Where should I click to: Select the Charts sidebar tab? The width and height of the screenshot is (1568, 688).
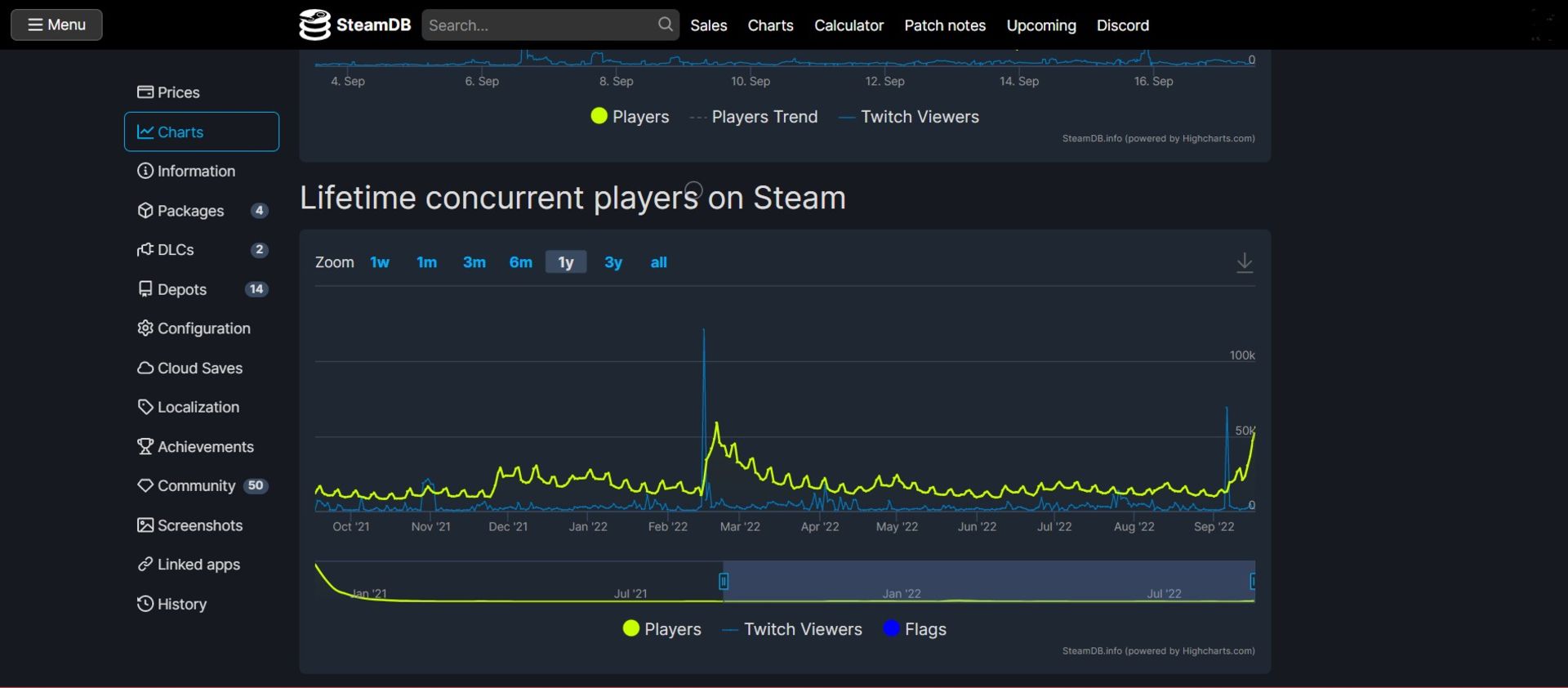point(202,132)
